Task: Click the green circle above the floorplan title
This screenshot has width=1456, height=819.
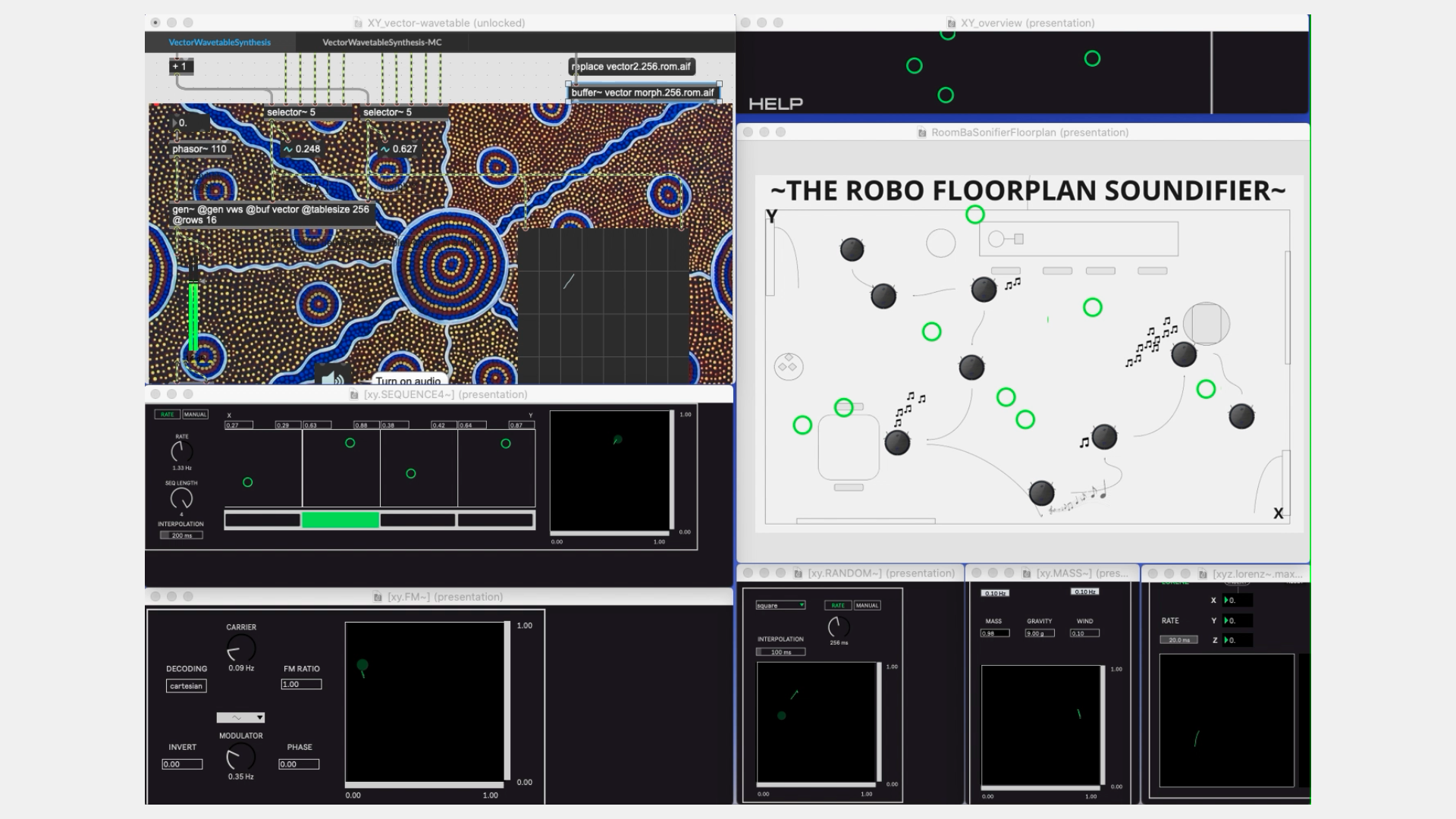Action: (974, 215)
